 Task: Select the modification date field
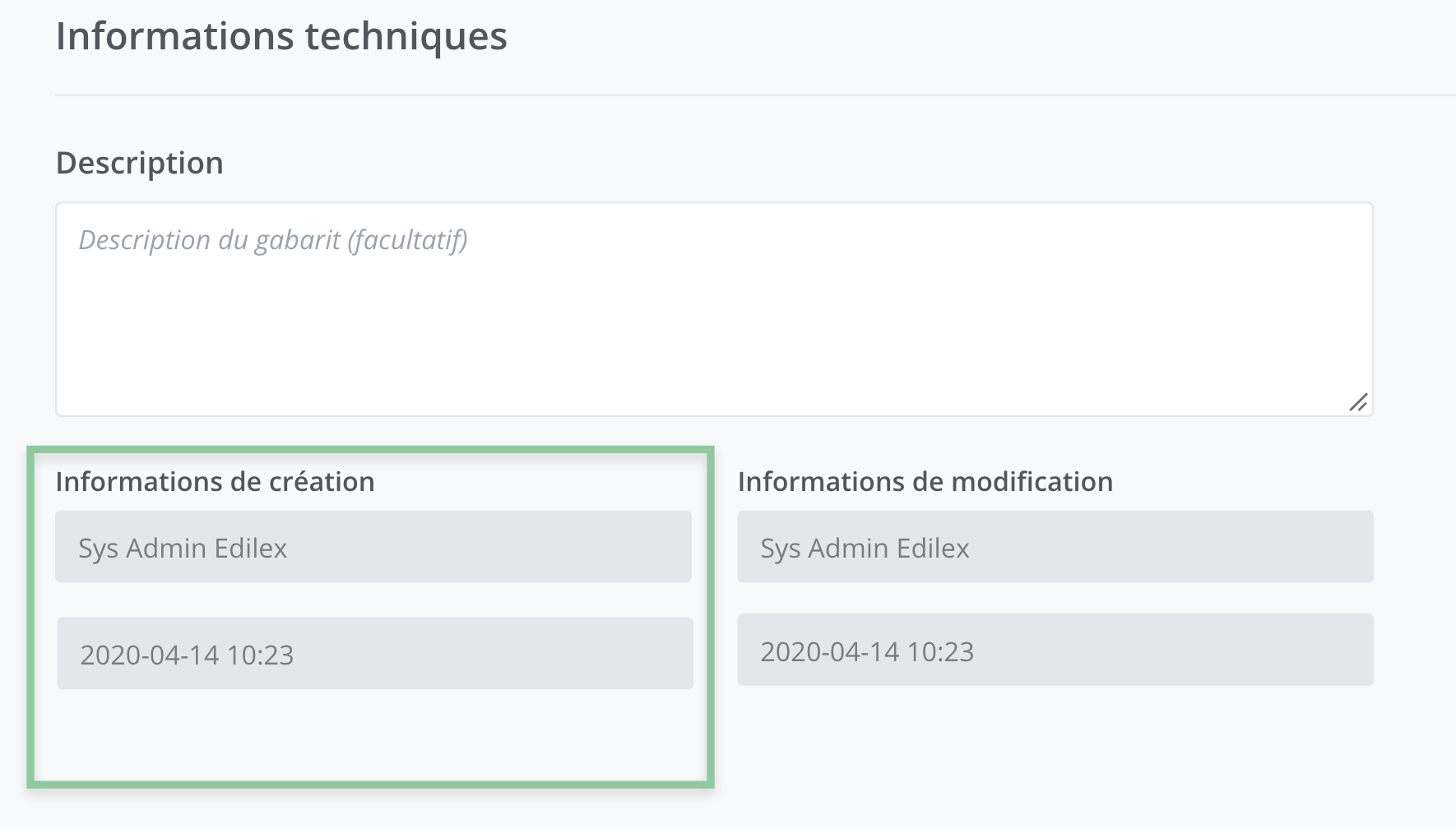pyautogui.click(x=1055, y=650)
